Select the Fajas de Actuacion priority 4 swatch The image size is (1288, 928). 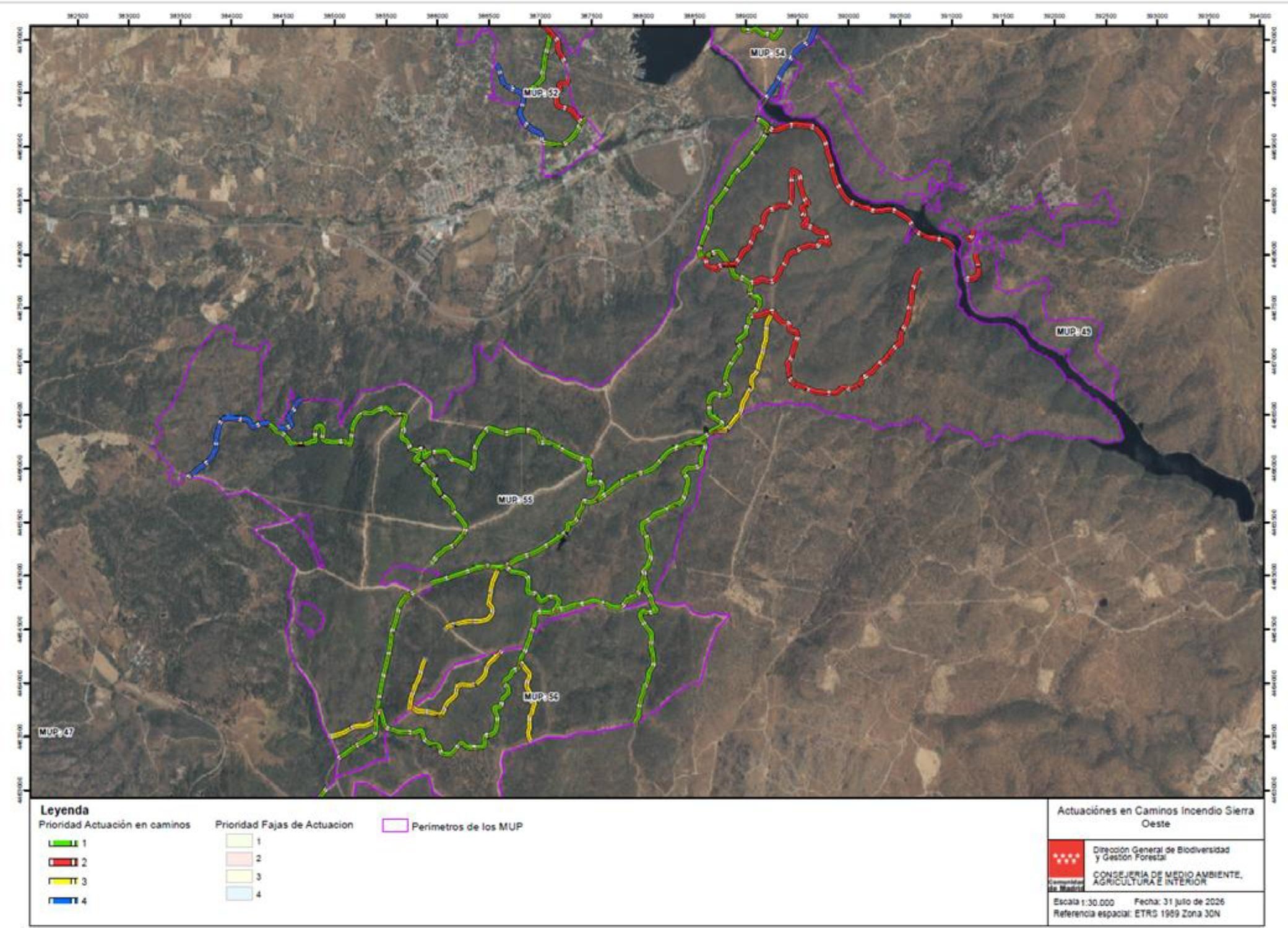[239, 894]
